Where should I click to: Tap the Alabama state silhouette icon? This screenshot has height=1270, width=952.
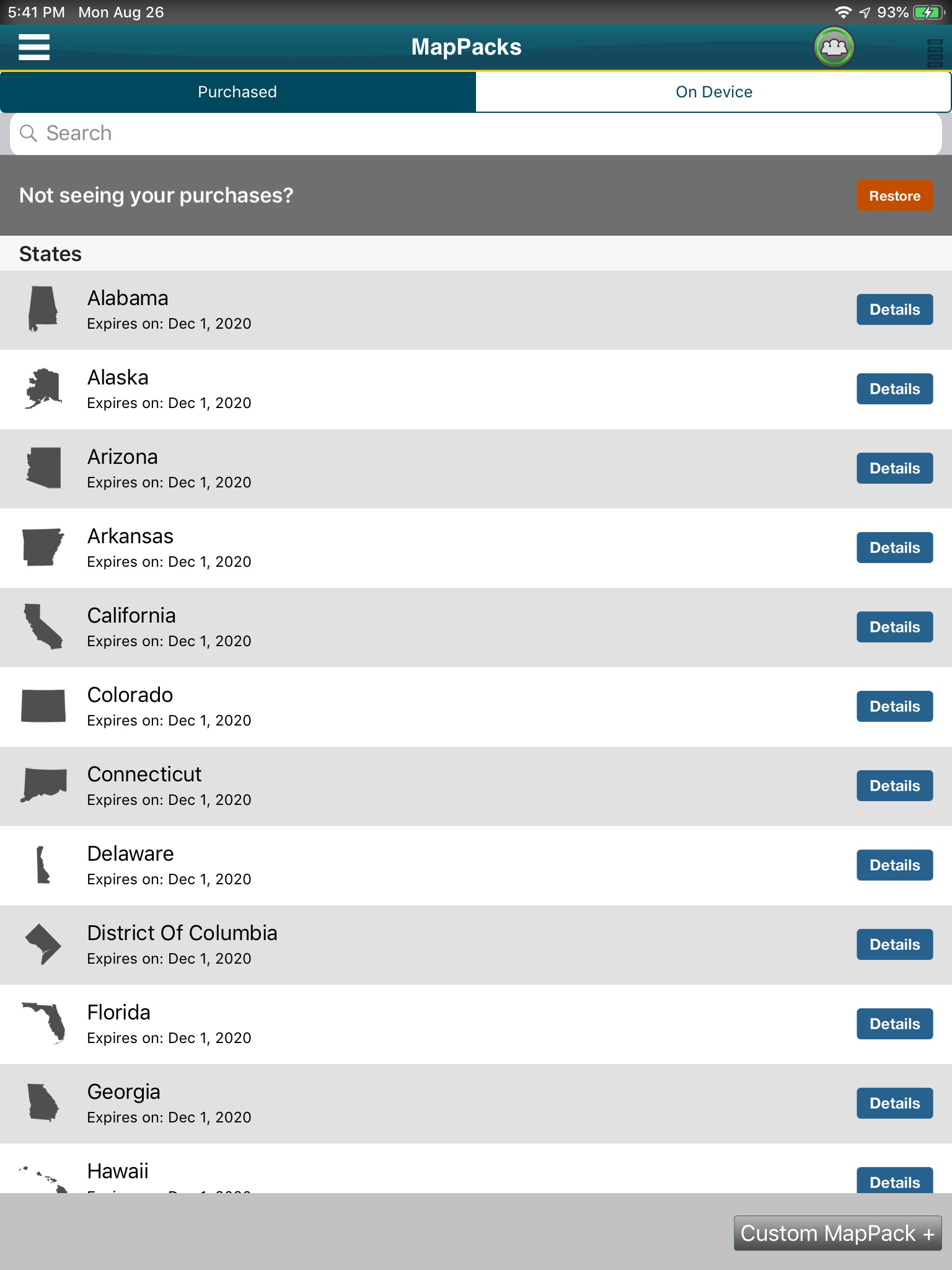click(43, 309)
